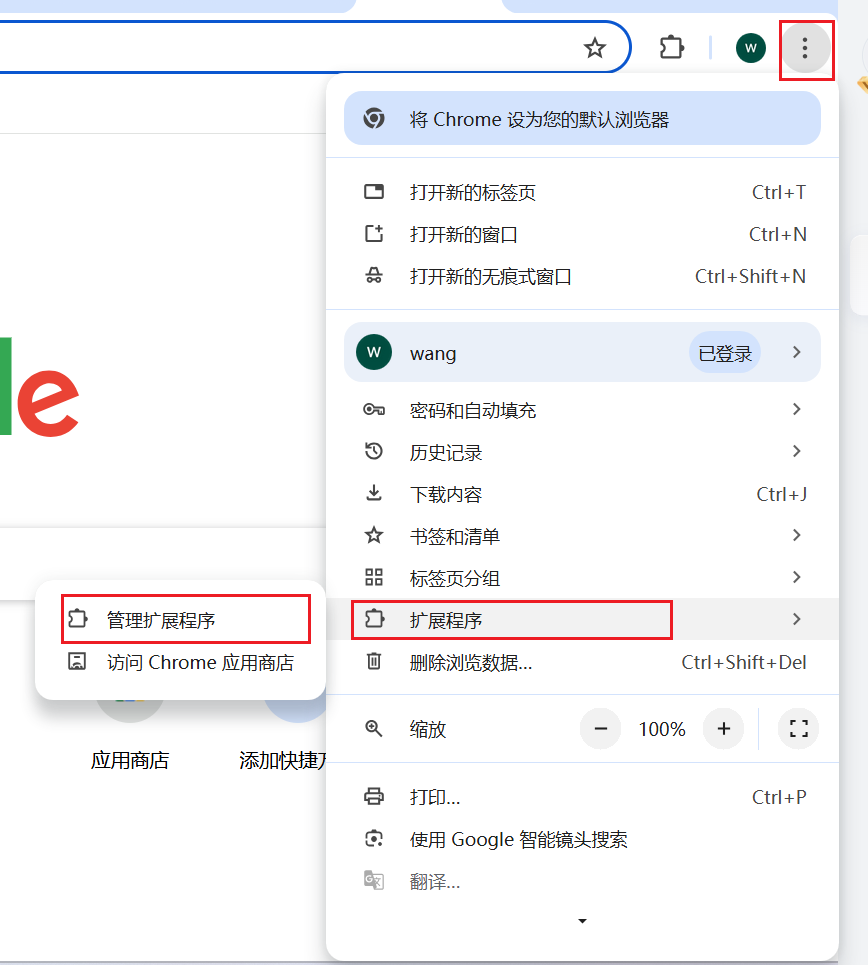
Task: Click the download arrow icon
Action: [x=374, y=493]
